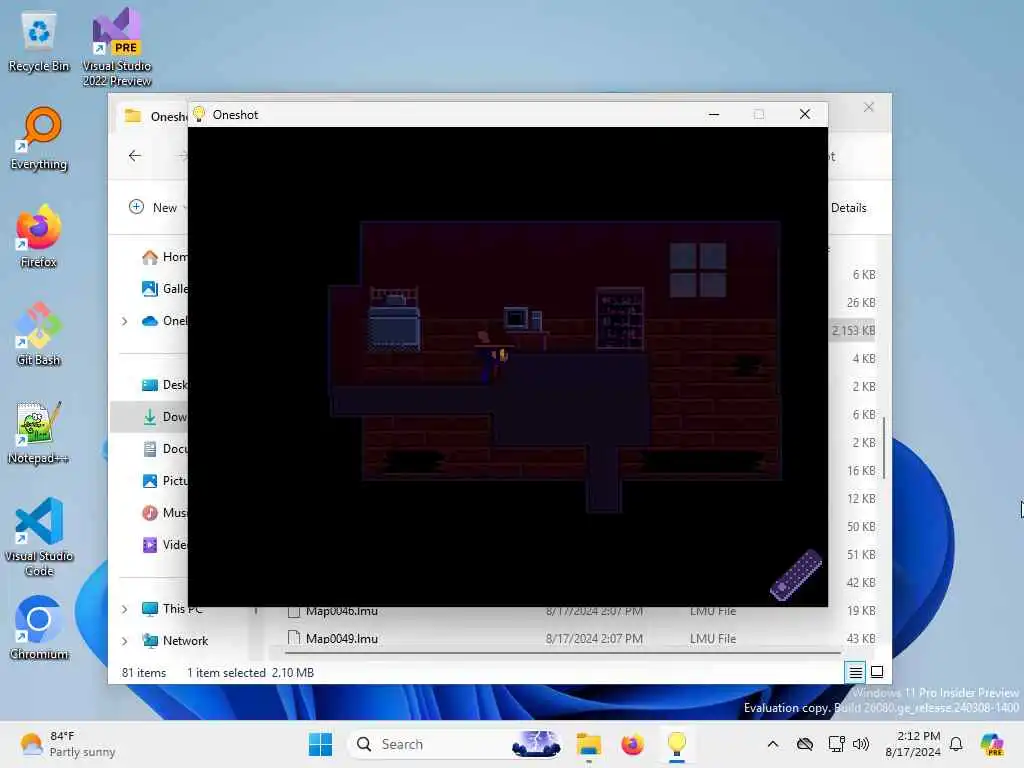Select the Map0049.lmu file

(342, 638)
